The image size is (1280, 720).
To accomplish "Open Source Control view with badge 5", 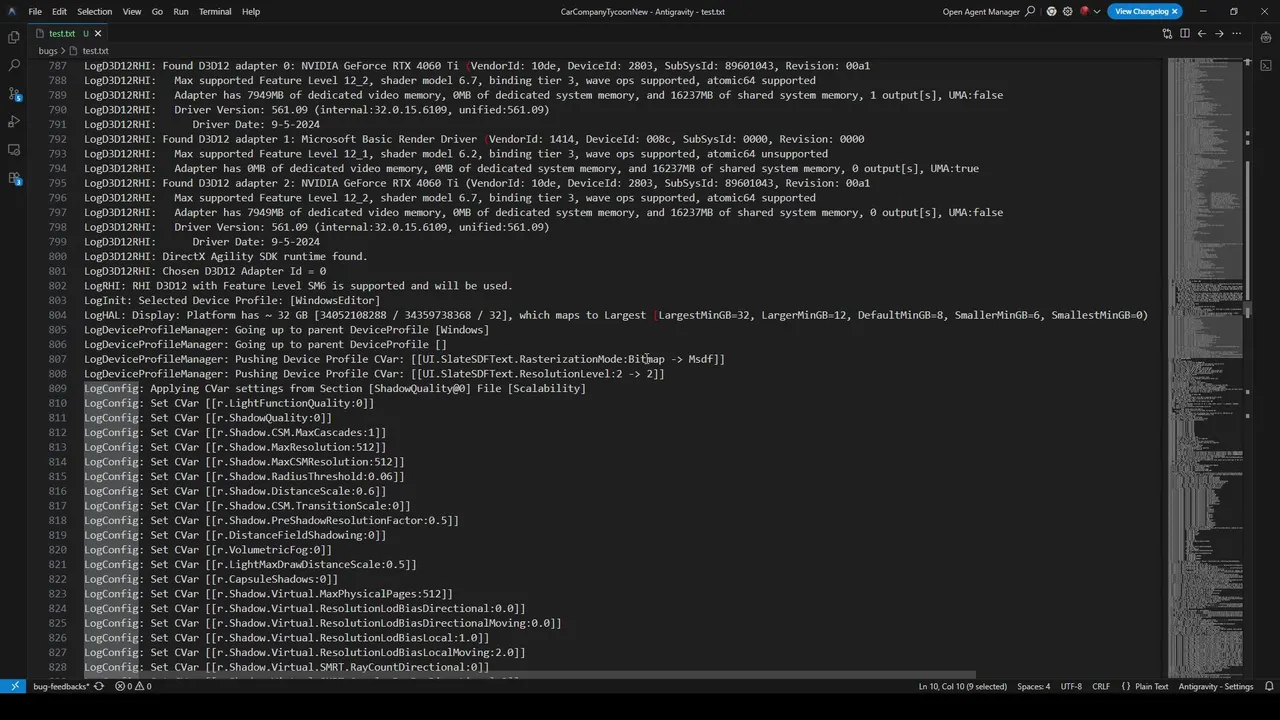I will coord(14,93).
